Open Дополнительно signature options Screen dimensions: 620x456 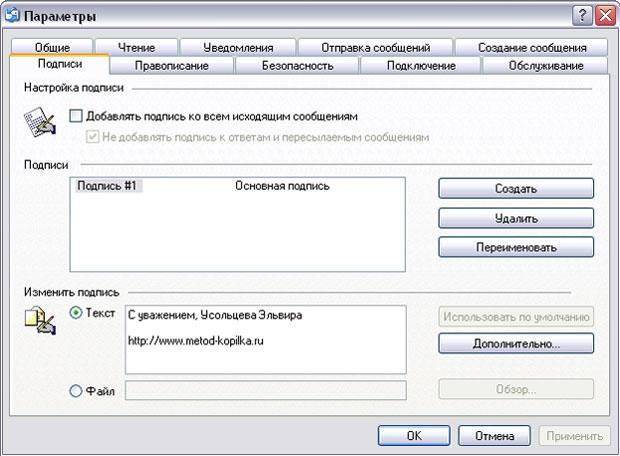516,343
